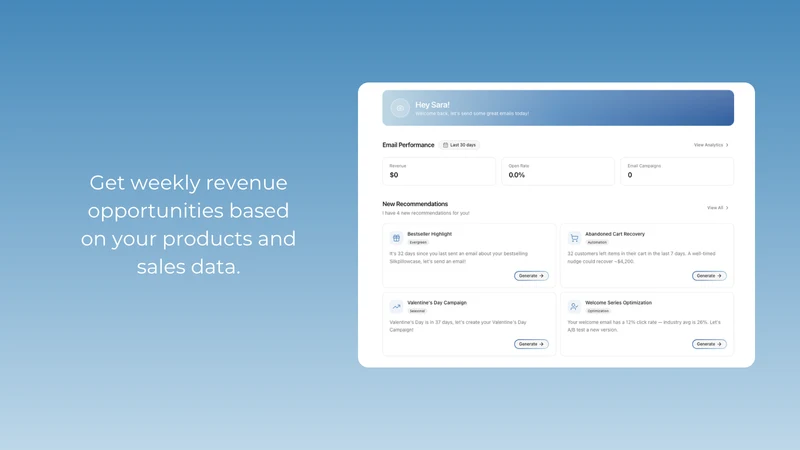800x450 pixels.
Task: Click the Hey Sara! greeting text
Action: 432,105
